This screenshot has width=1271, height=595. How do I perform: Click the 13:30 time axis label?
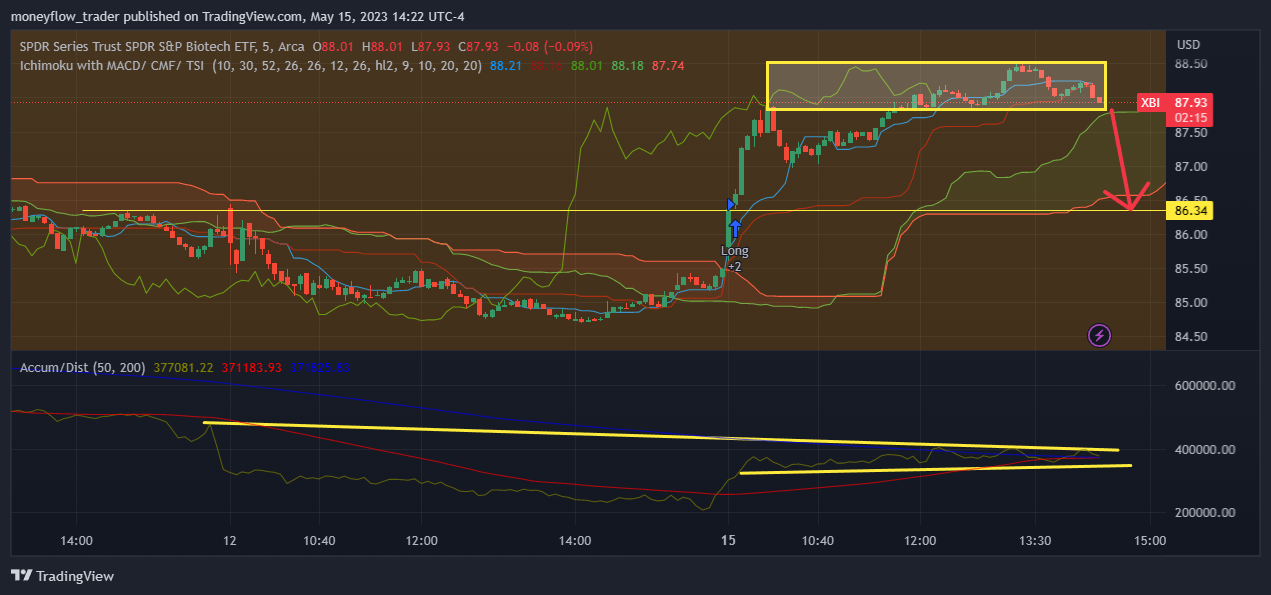pos(1035,541)
